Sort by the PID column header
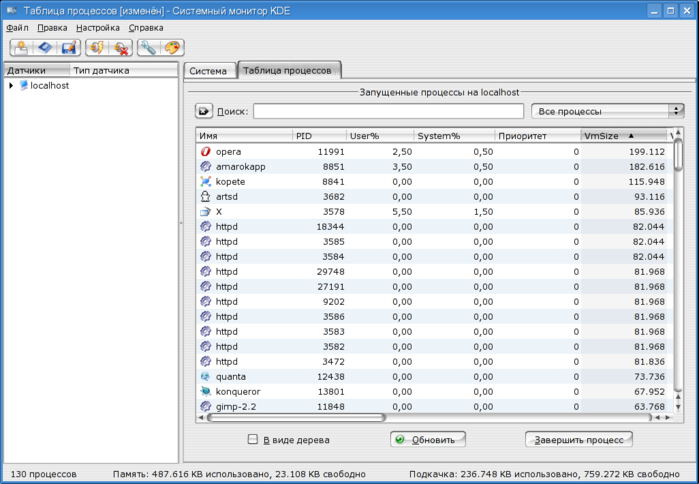Image resolution: width=699 pixels, height=484 pixels. (319, 136)
